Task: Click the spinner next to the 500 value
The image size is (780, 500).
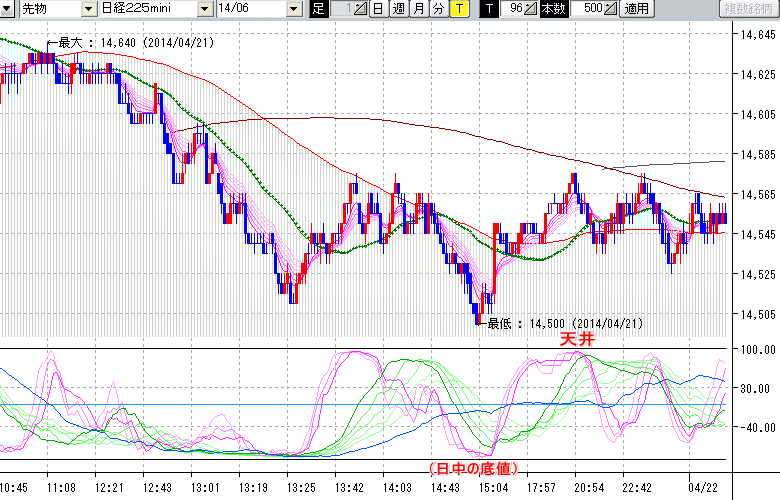Action: point(611,9)
